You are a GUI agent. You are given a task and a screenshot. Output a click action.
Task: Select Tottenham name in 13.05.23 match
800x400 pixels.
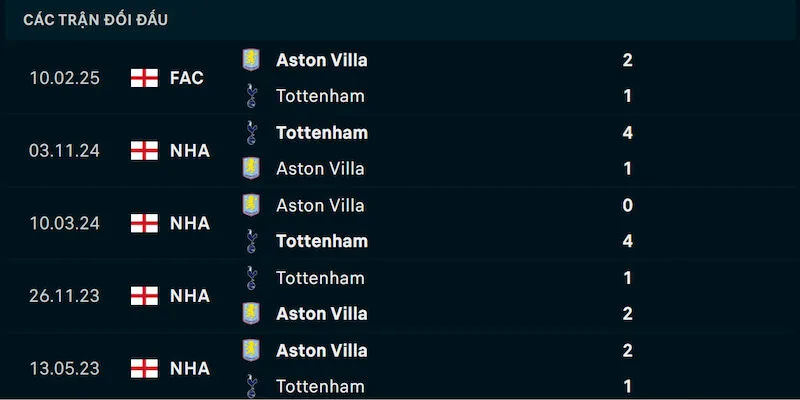pos(320,386)
